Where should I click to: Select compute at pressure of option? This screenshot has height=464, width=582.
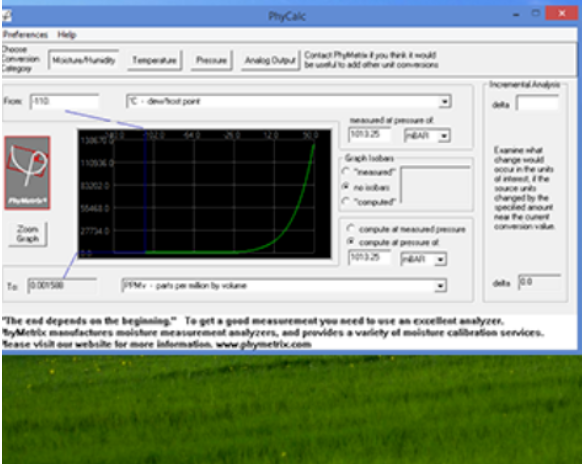click(x=350, y=241)
